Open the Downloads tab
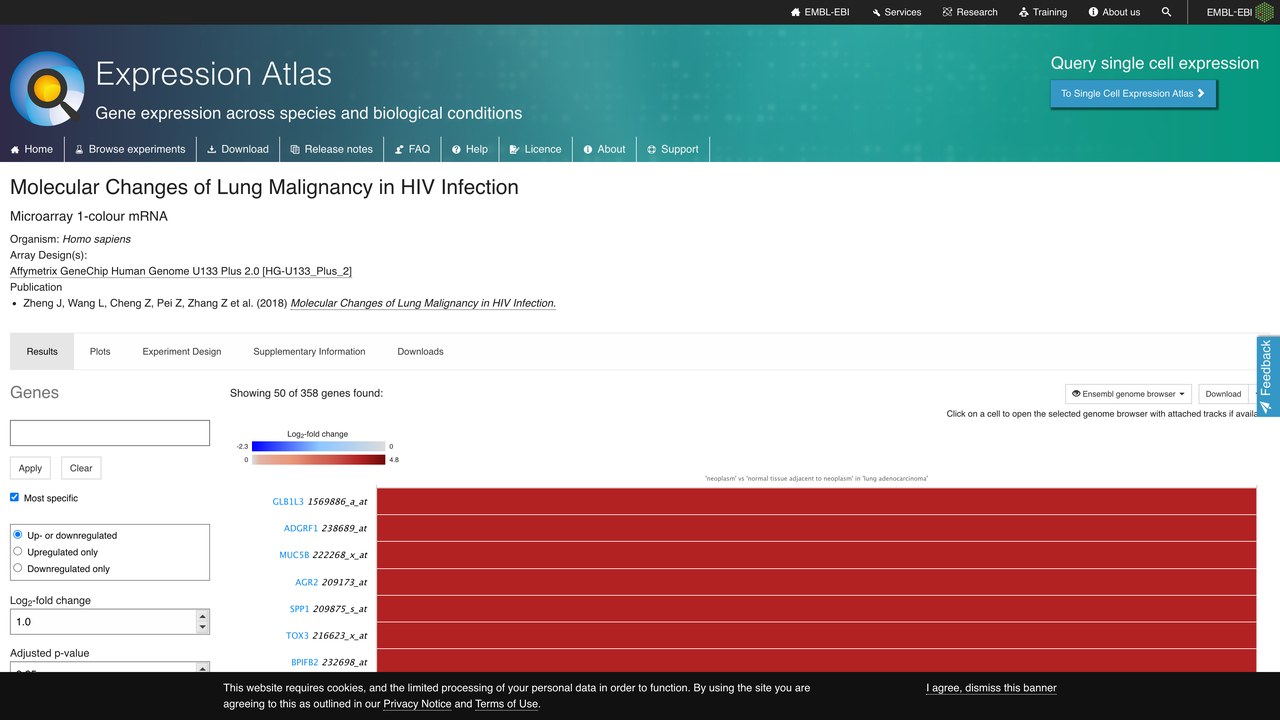Screen dimensions: 1280x720 [420, 351]
